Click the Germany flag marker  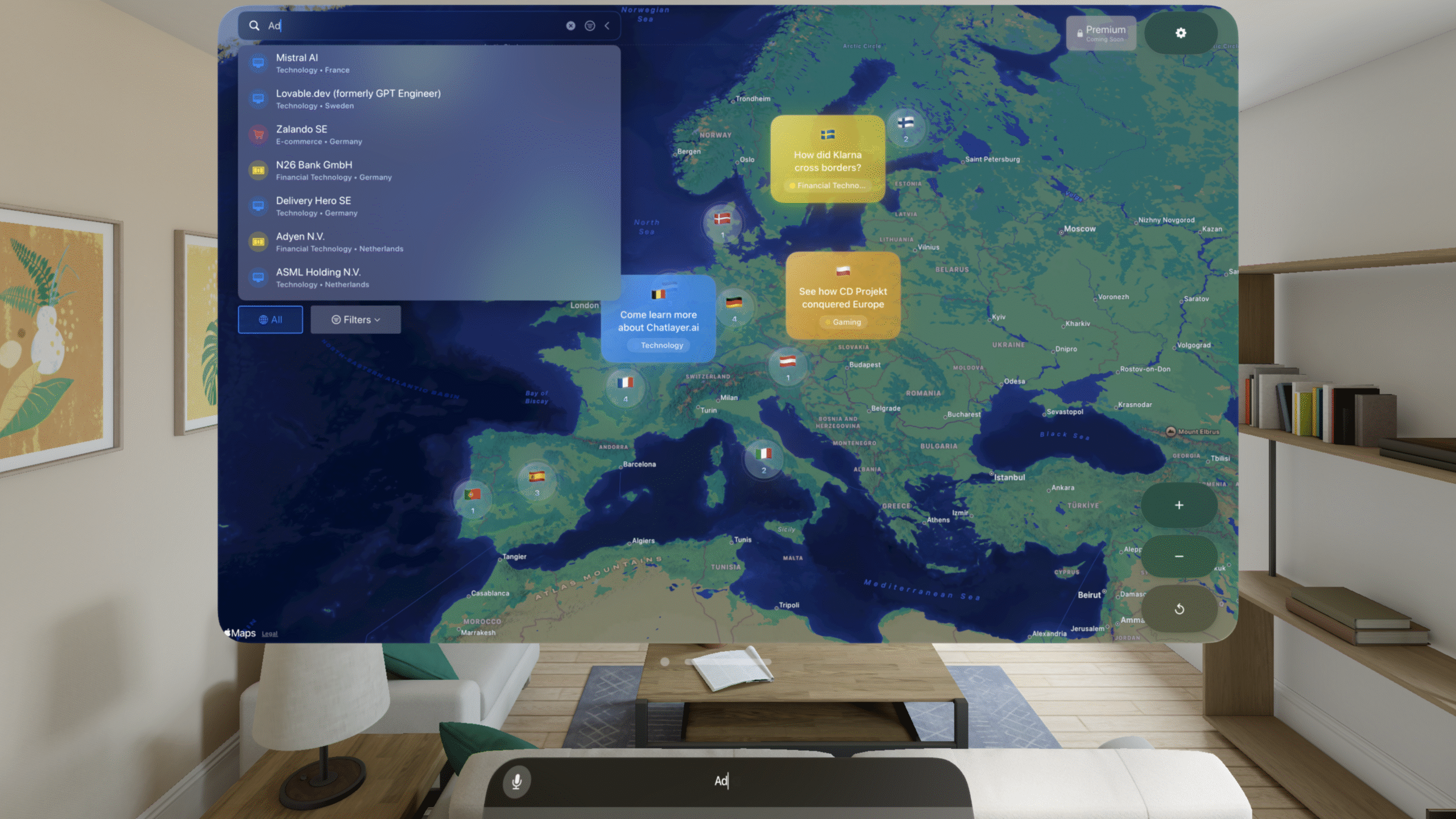point(734,307)
